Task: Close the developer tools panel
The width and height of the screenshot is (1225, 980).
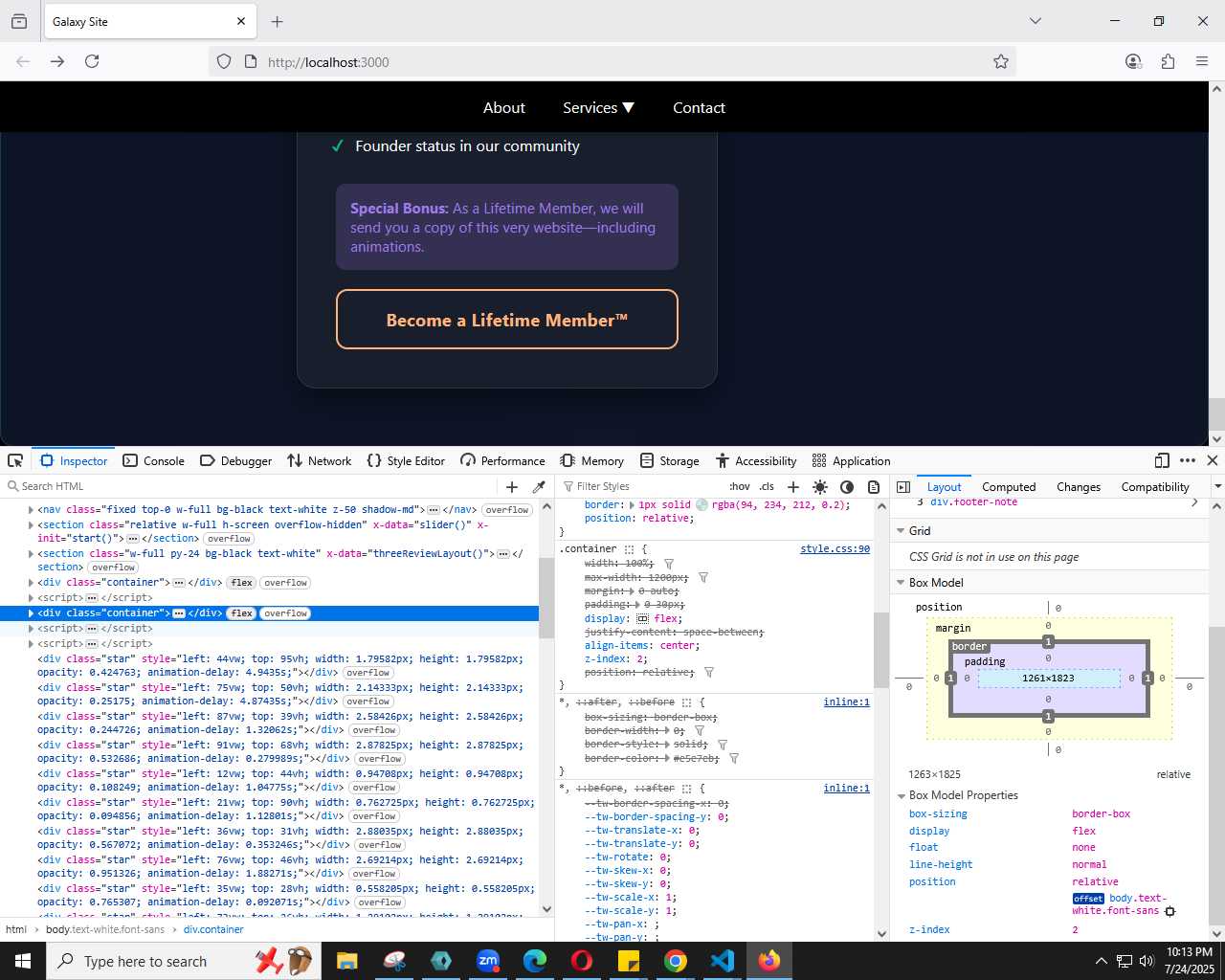Action: (1212, 460)
